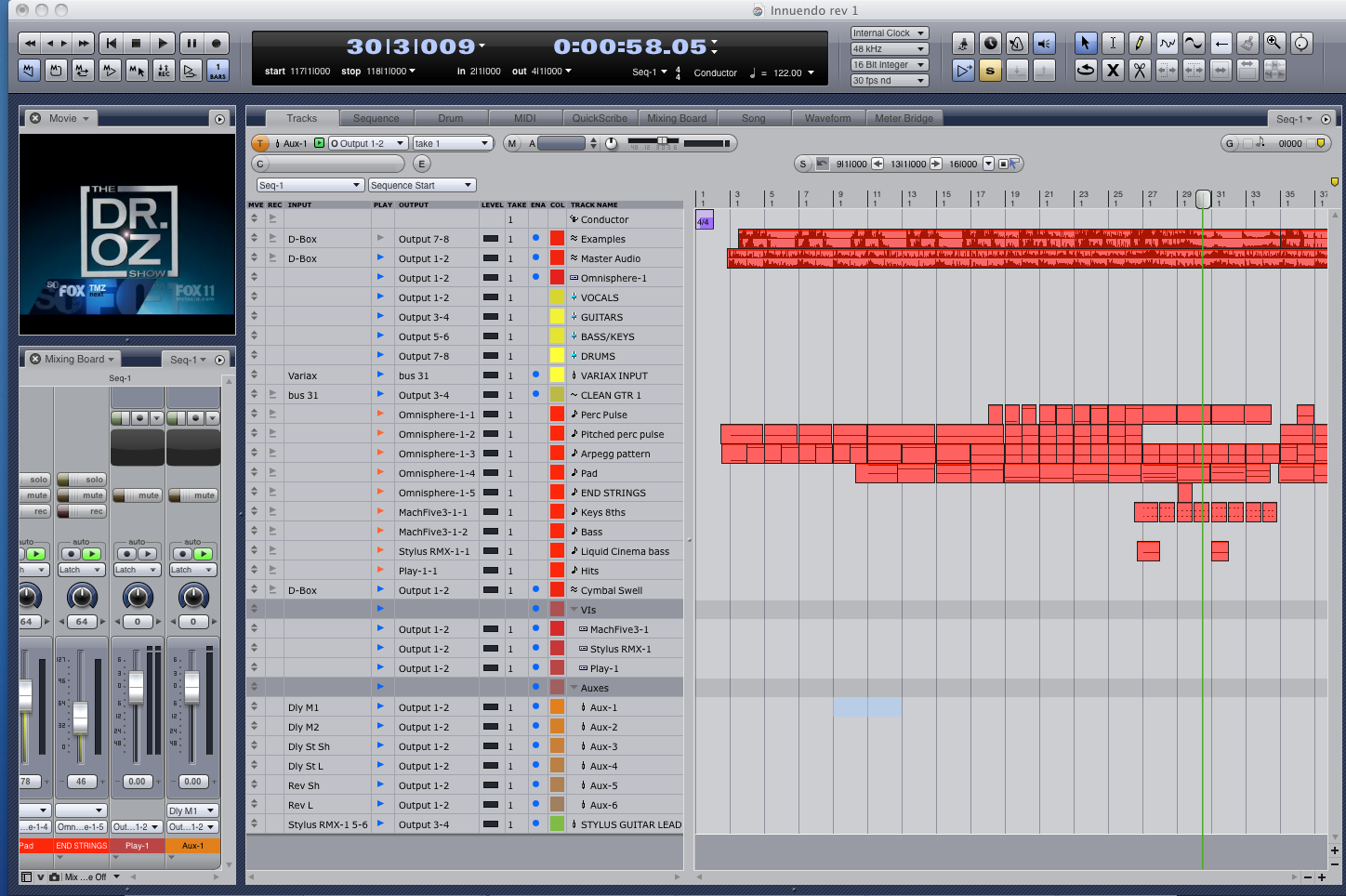Collapse the Auxes folder

(574, 688)
